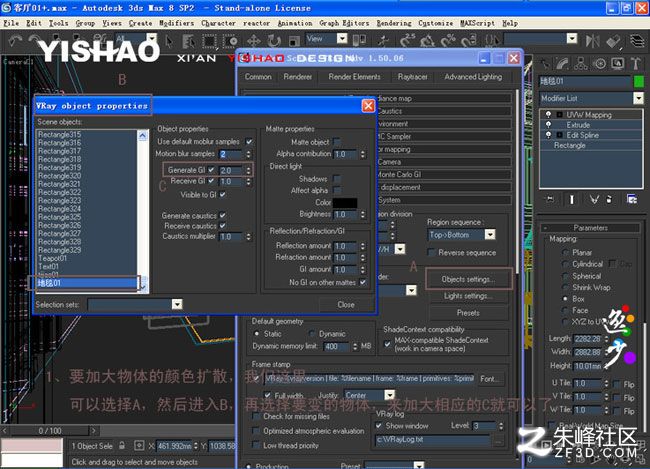Toggle the Extrude modifier lightbulb
The height and width of the screenshot is (469, 650).
(x=548, y=124)
